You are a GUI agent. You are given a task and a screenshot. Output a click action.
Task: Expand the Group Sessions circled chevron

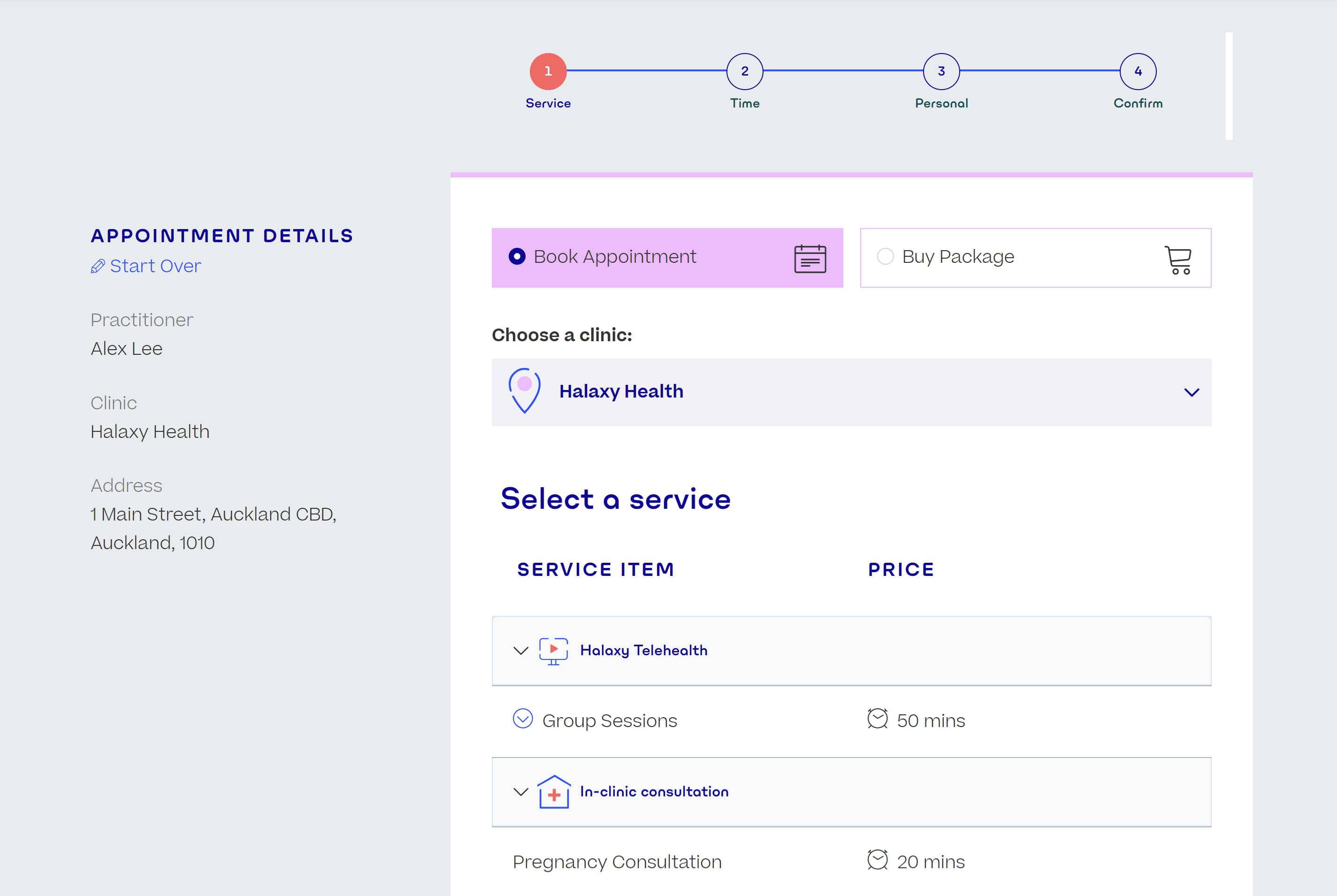(522, 719)
